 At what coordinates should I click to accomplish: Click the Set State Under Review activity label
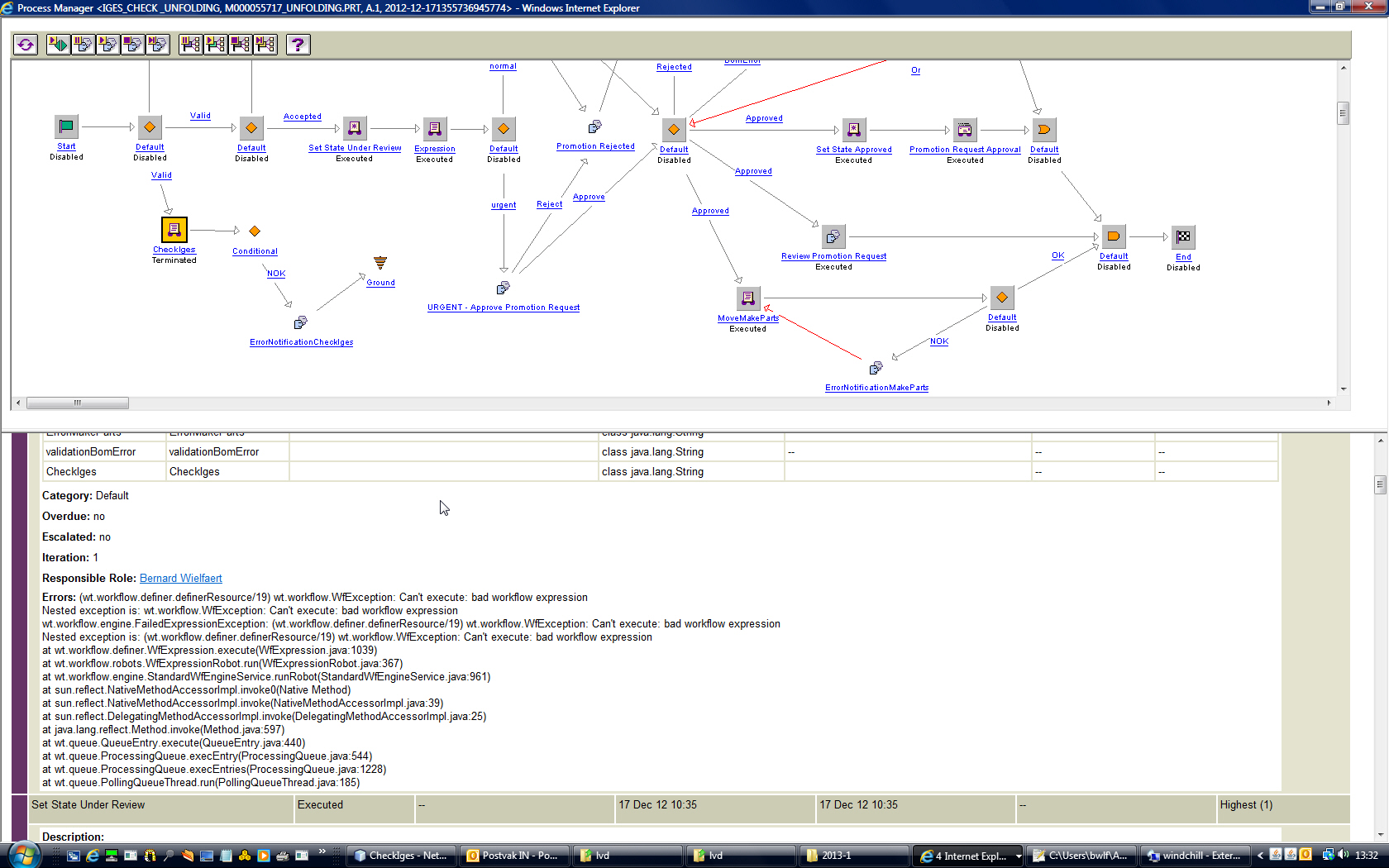pos(354,147)
